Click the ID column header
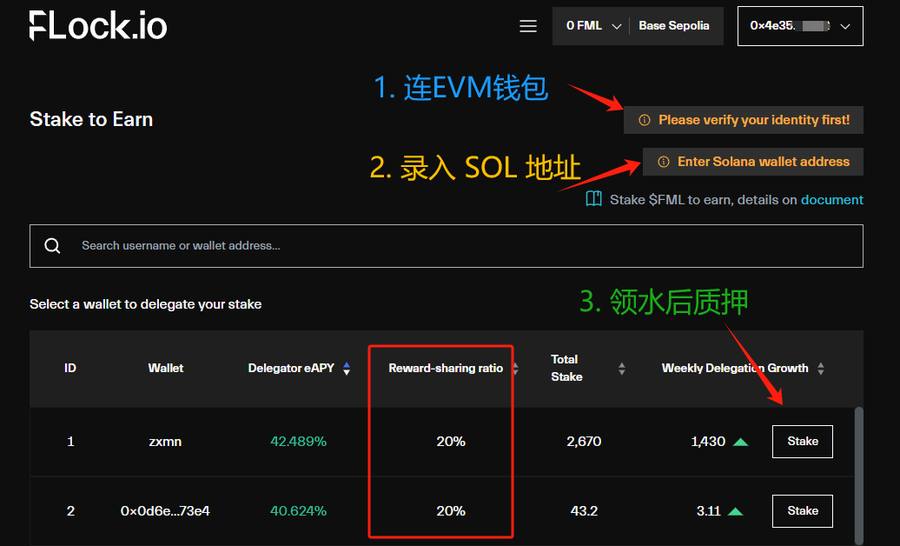 point(70,368)
